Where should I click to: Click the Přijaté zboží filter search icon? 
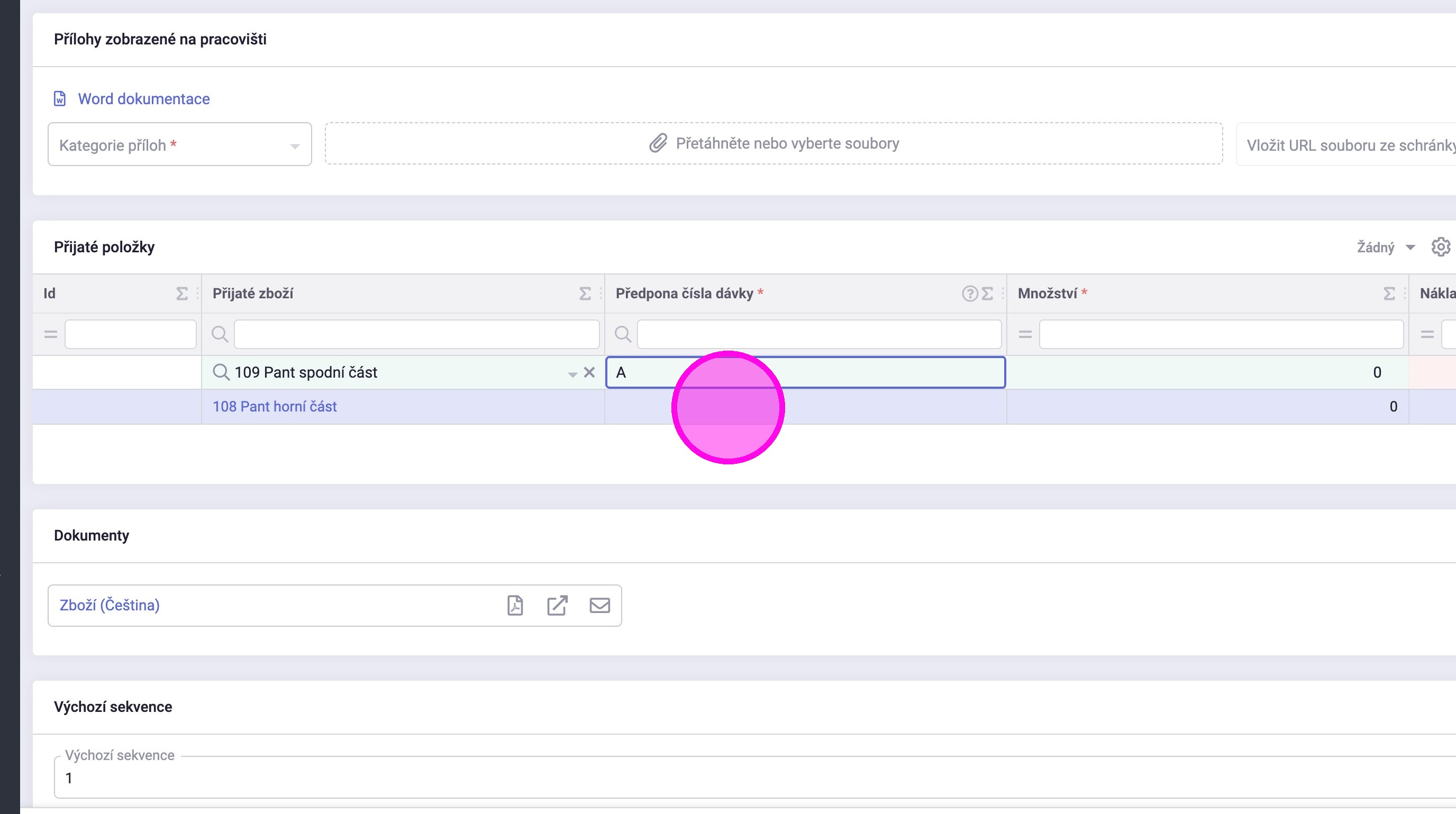pyautogui.click(x=220, y=334)
